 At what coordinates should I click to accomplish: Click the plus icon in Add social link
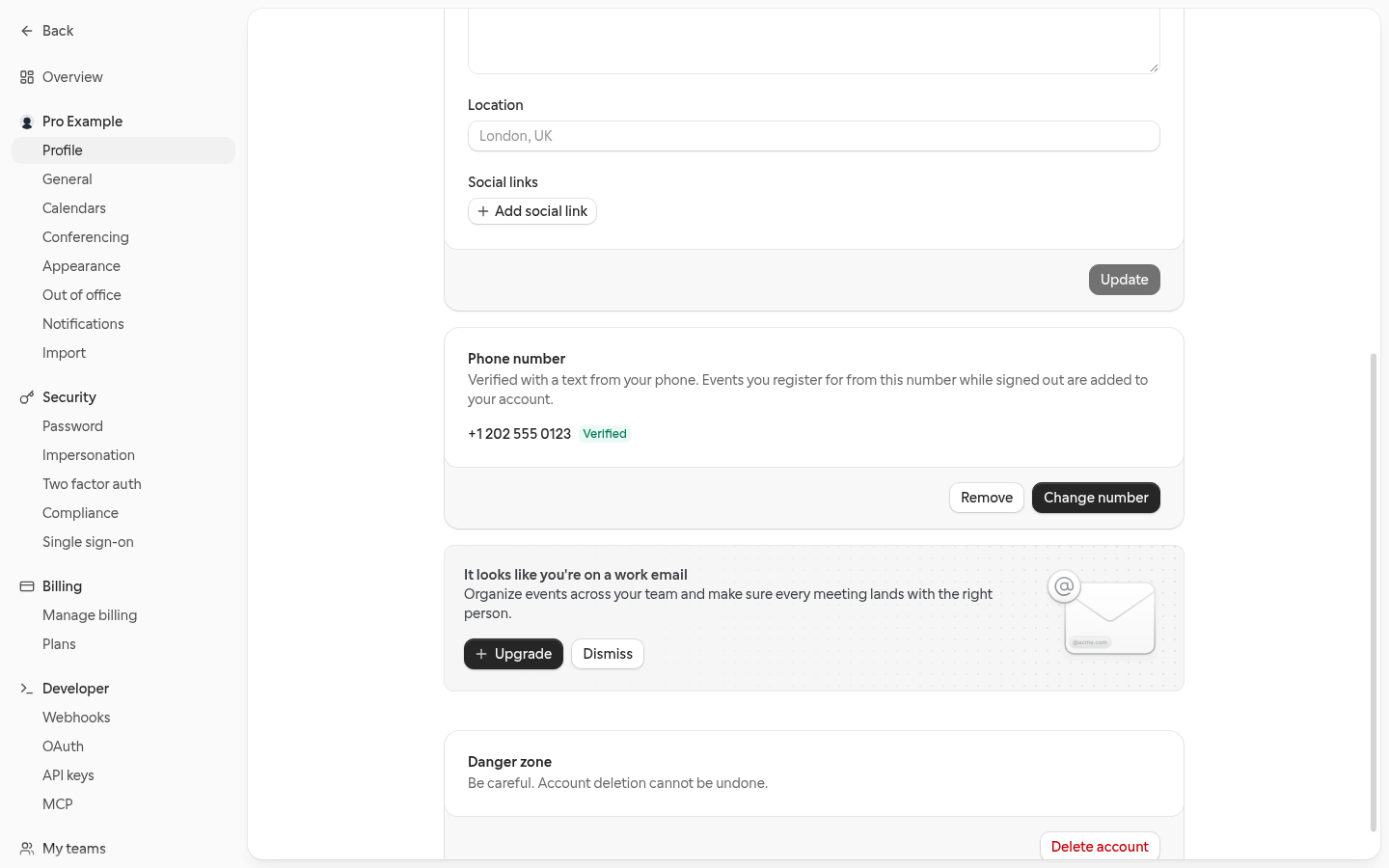coord(483,211)
